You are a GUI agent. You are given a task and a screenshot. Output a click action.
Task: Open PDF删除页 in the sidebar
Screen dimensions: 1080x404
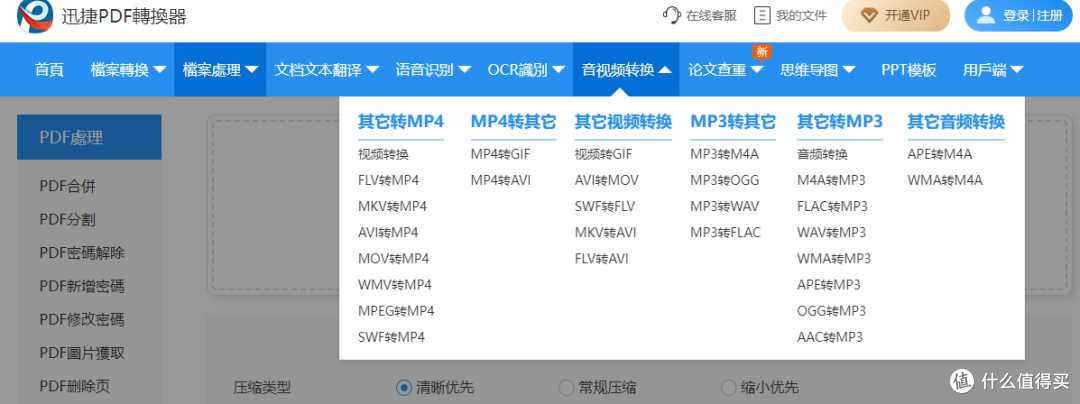[x=74, y=386]
